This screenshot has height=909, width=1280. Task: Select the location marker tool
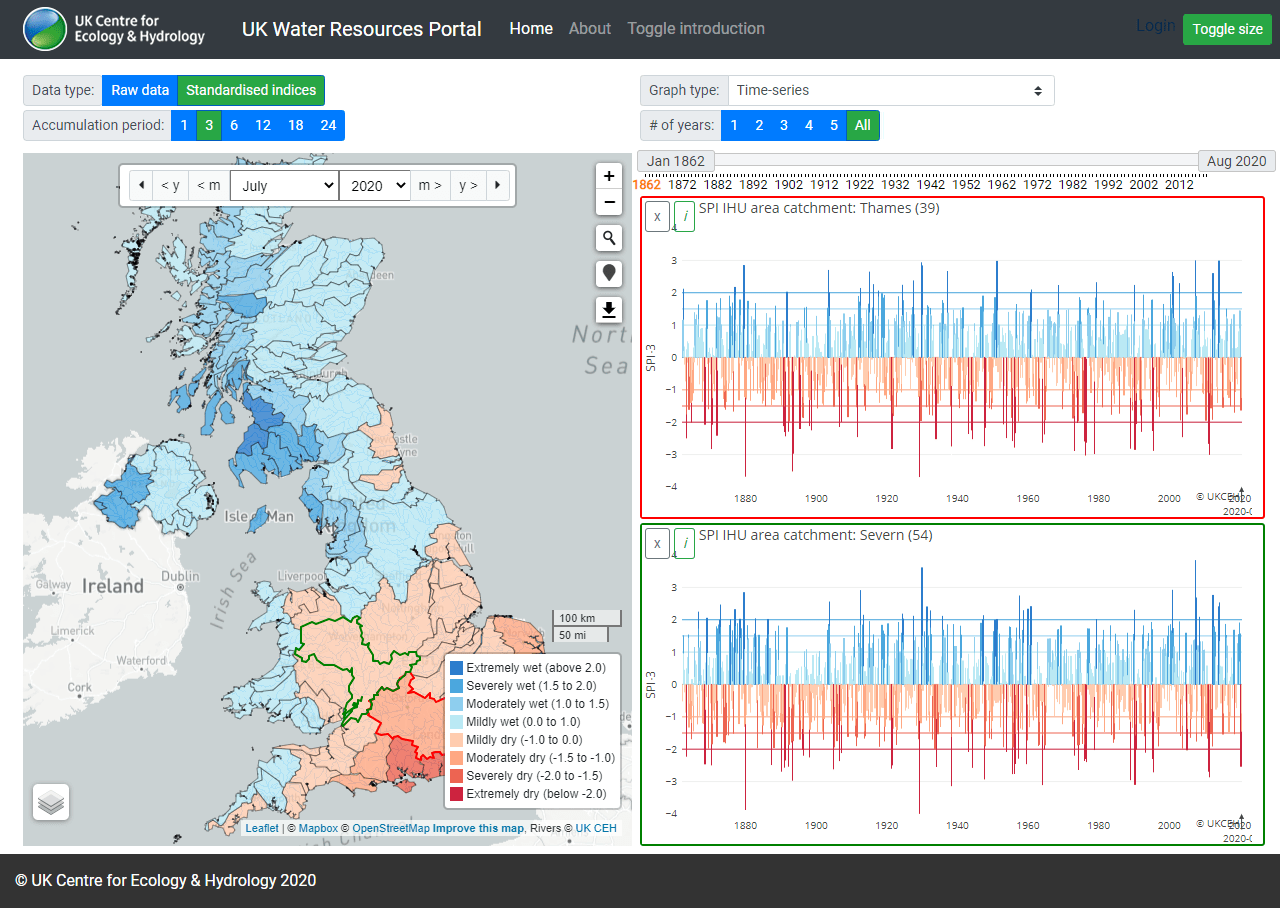click(x=609, y=273)
